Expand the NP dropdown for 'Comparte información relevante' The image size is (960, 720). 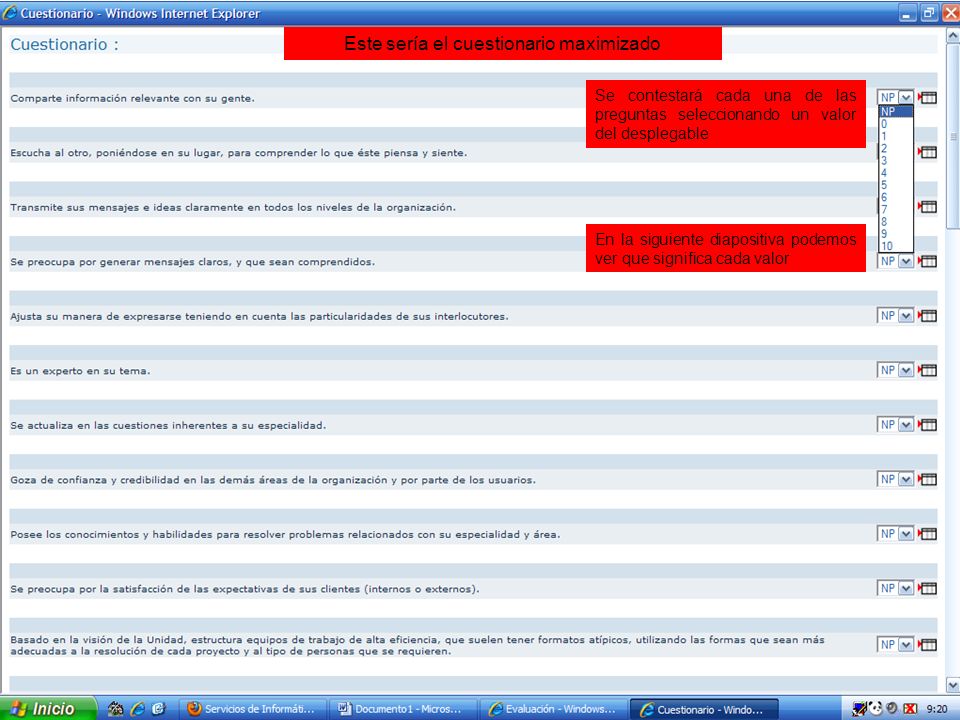[x=896, y=97]
